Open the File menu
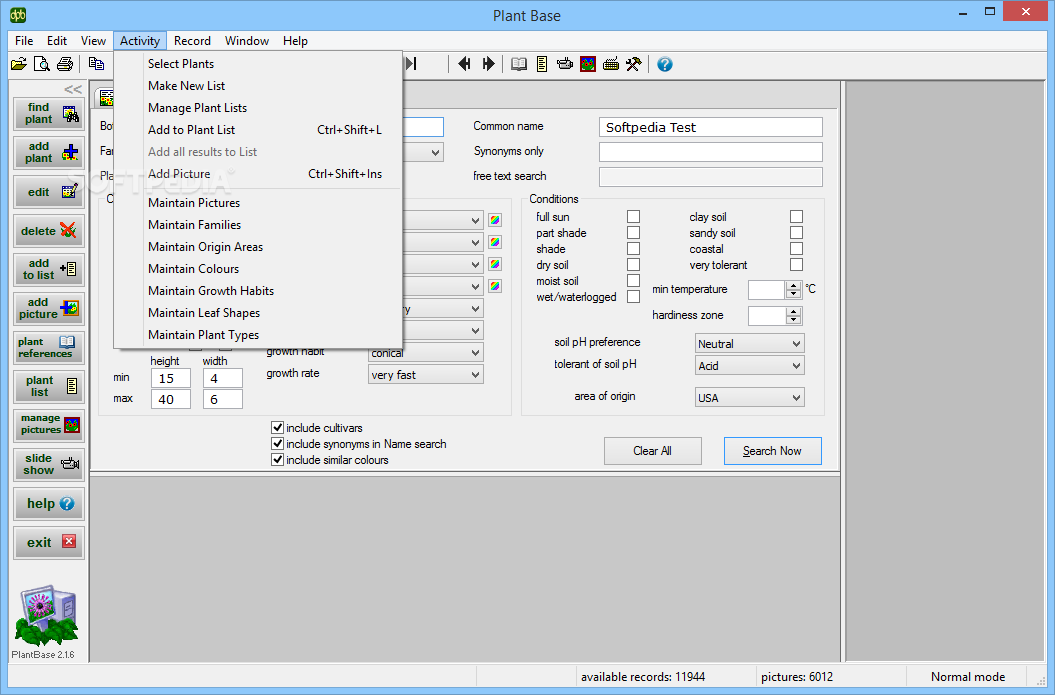The image size is (1055, 695). (x=24, y=41)
